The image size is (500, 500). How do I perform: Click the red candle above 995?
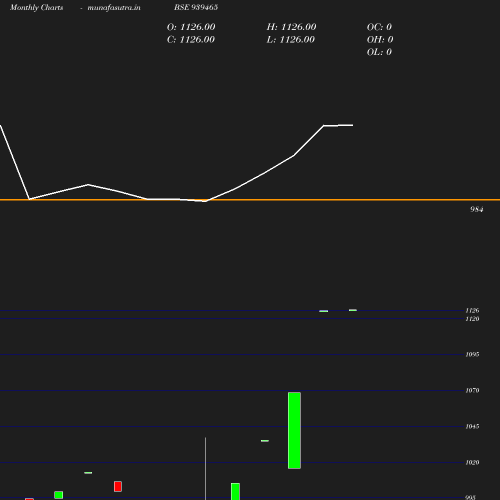(118, 486)
